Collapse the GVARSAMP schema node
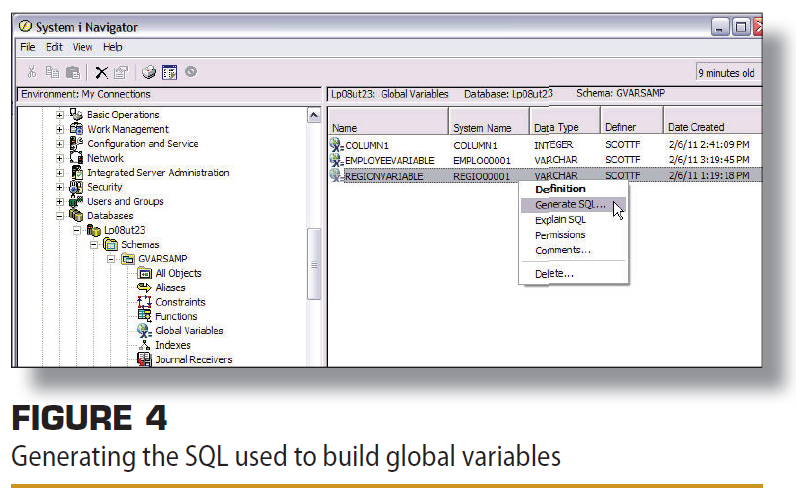796x493 pixels. click(x=111, y=259)
